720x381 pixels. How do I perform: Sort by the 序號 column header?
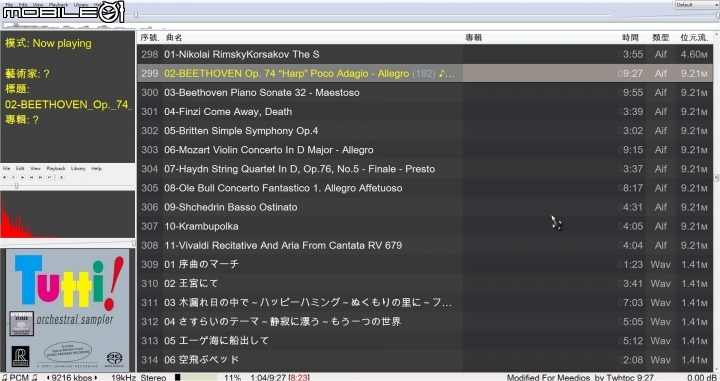(x=150, y=38)
